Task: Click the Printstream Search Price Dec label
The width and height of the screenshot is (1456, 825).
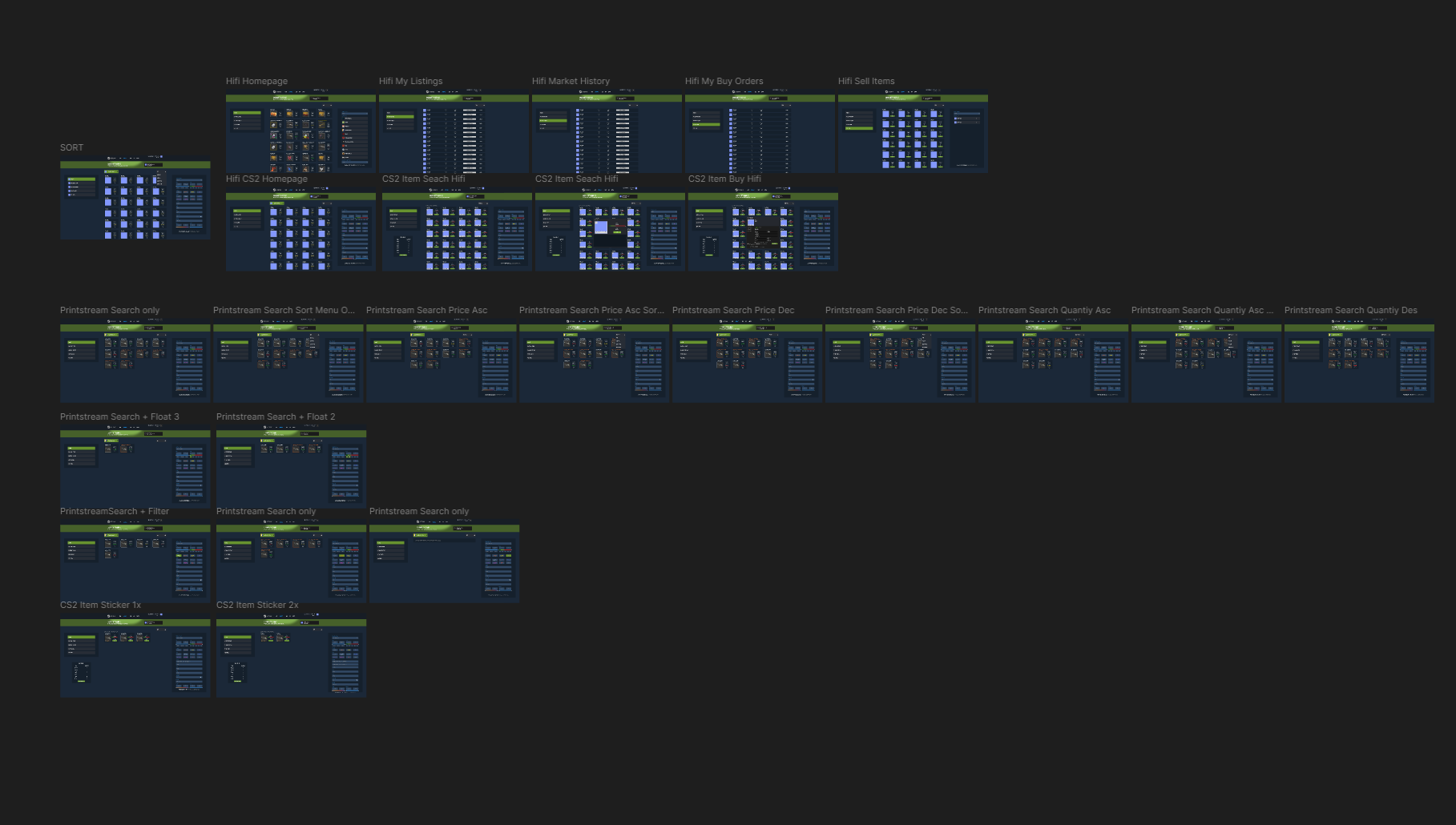Action: pyautogui.click(x=733, y=310)
